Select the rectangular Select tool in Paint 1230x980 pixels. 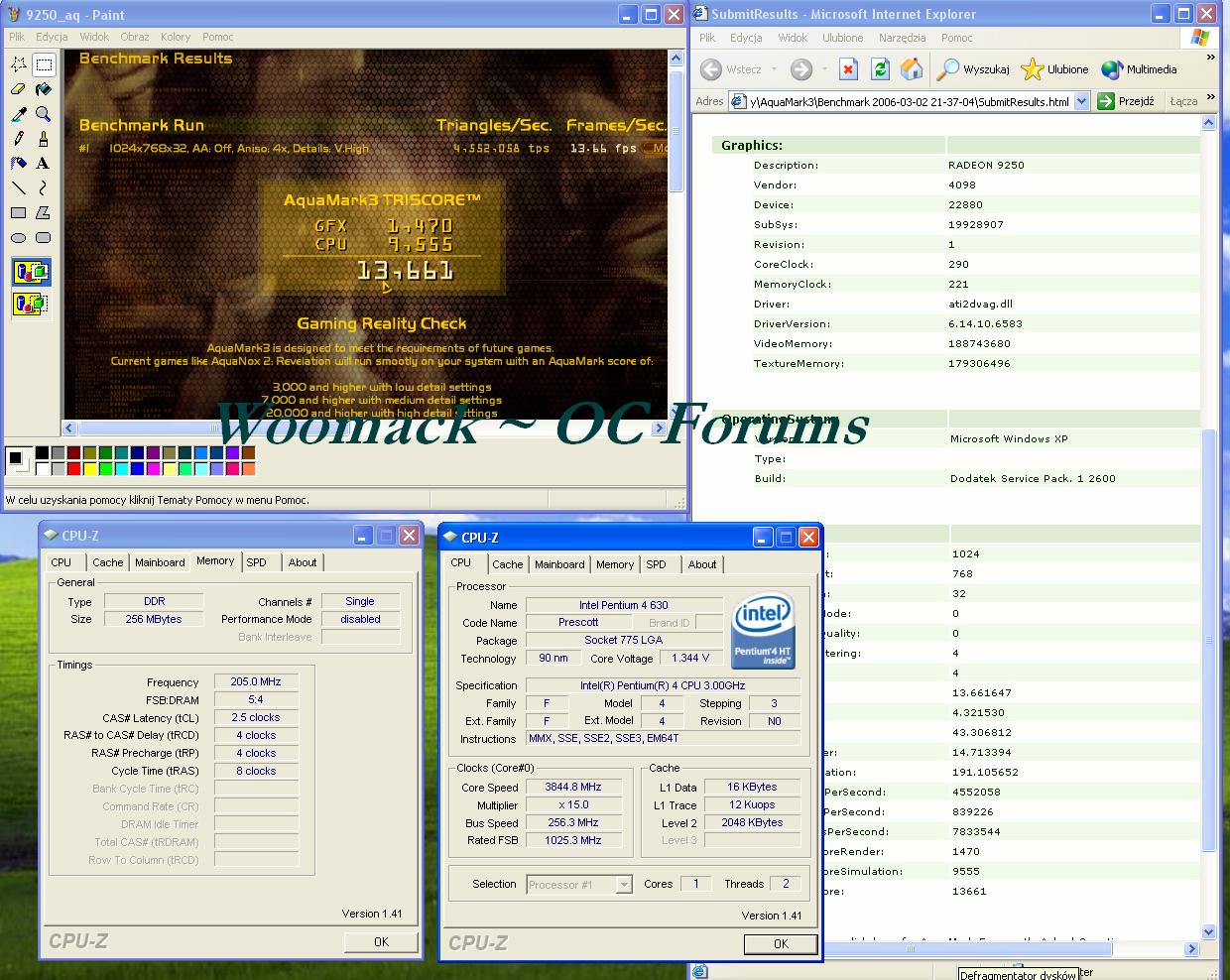click(44, 64)
